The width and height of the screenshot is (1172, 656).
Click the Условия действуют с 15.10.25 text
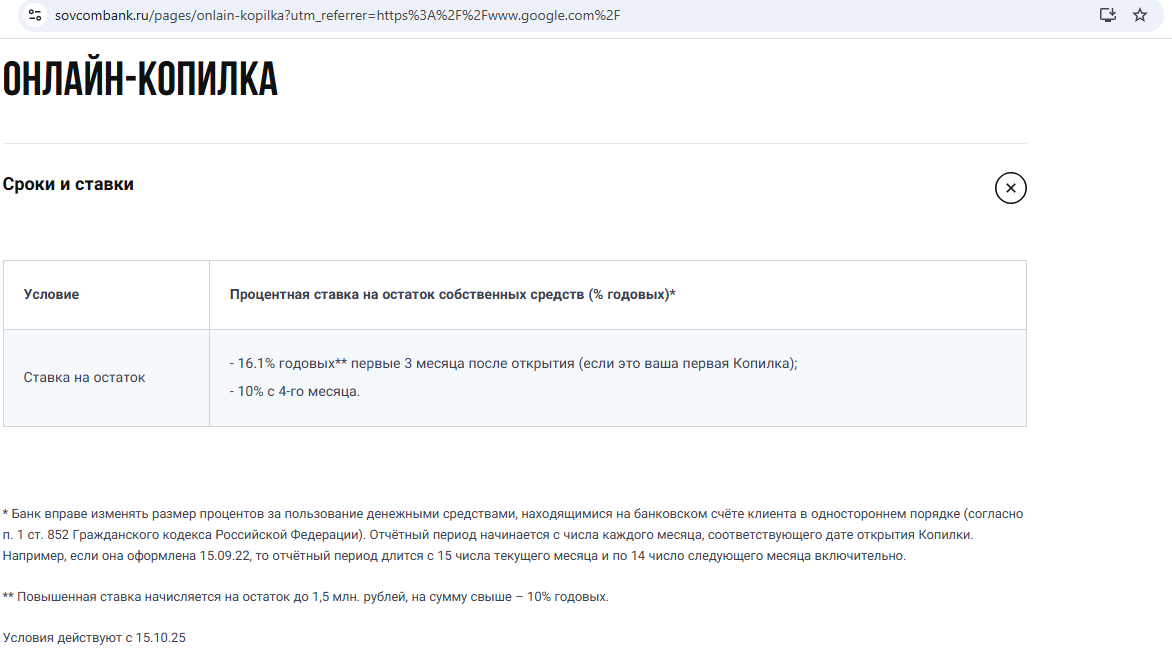pyautogui.click(x=94, y=637)
